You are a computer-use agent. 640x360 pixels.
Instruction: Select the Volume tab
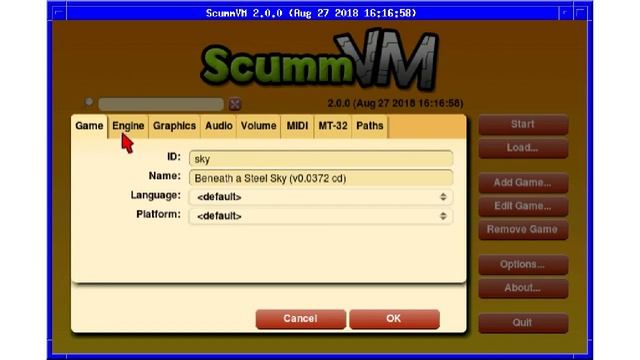click(x=258, y=126)
